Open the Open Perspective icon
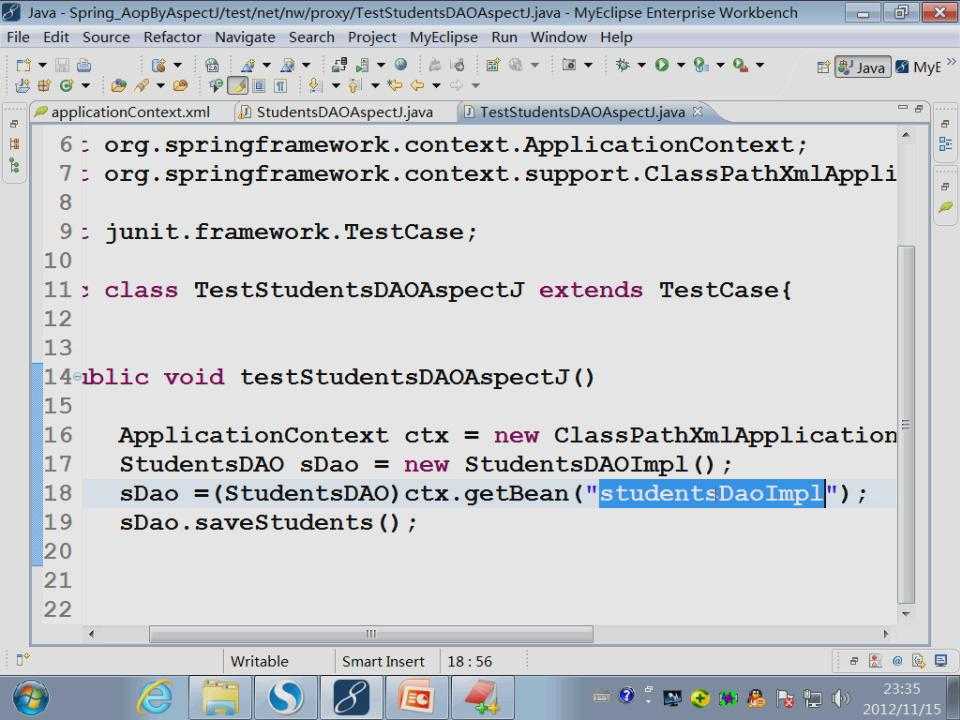This screenshot has height=720, width=960. tap(823, 67)
